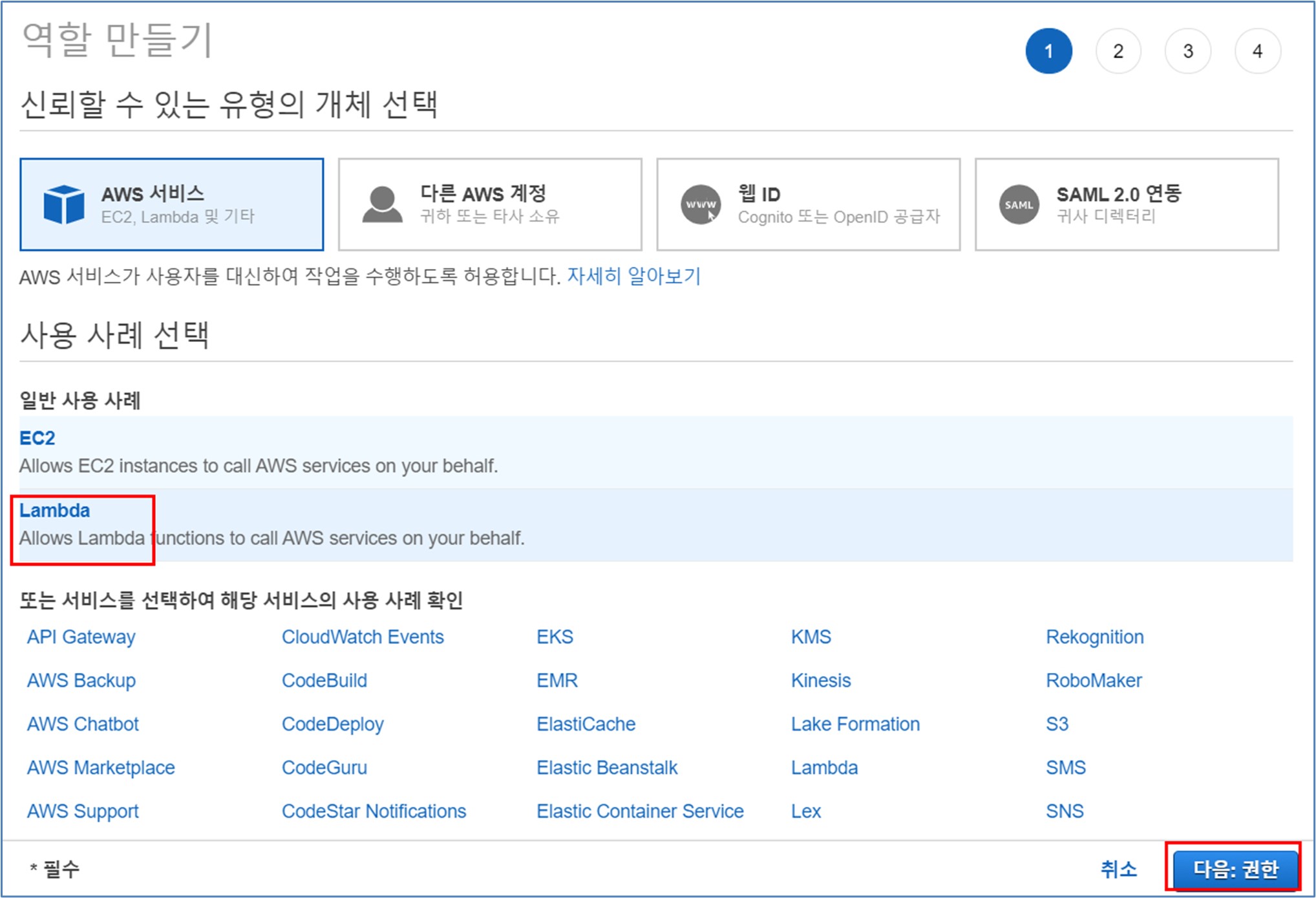
Task: Select the SAML 2.0 연동 entity card
Action: [1126, 204]
